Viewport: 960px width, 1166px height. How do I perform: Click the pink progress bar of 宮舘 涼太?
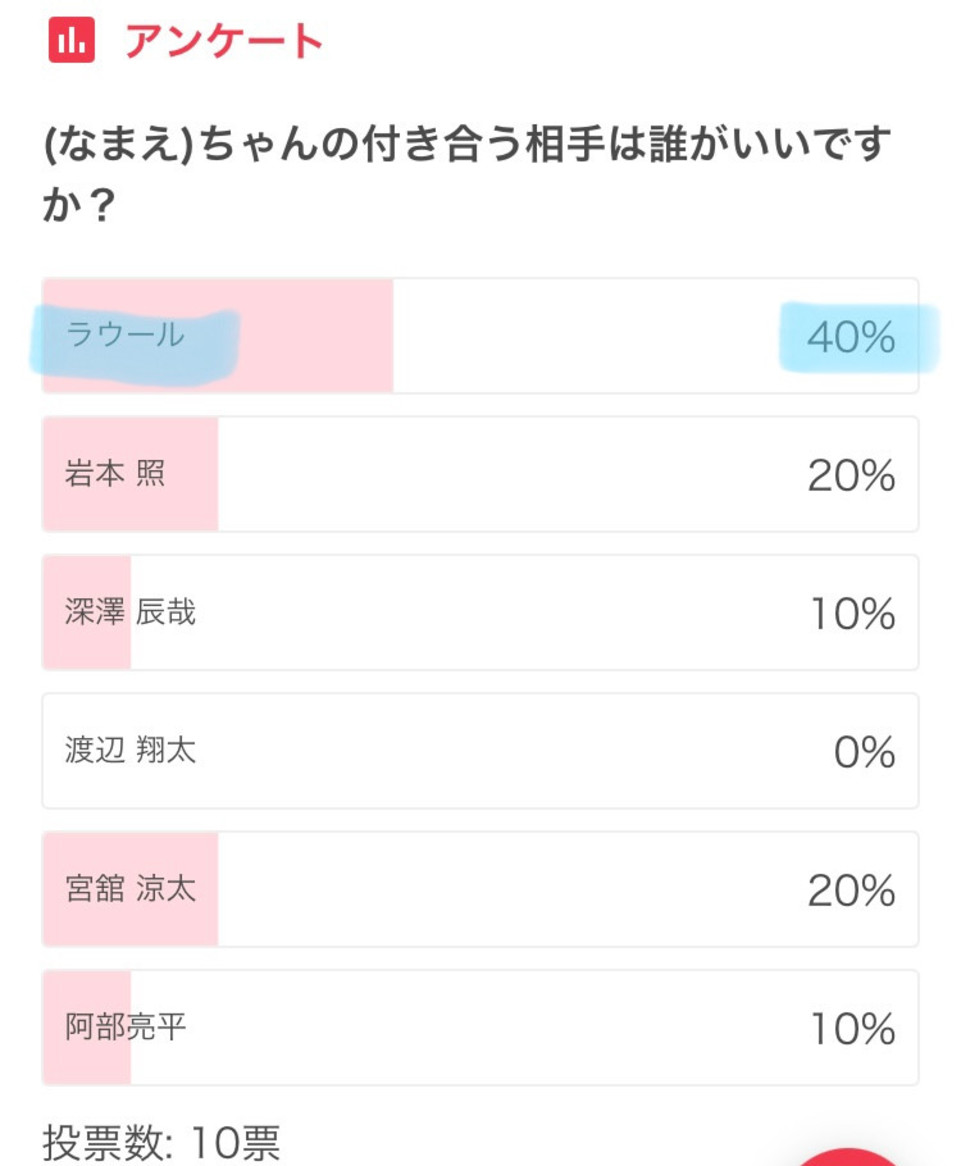tap(130, 889)
